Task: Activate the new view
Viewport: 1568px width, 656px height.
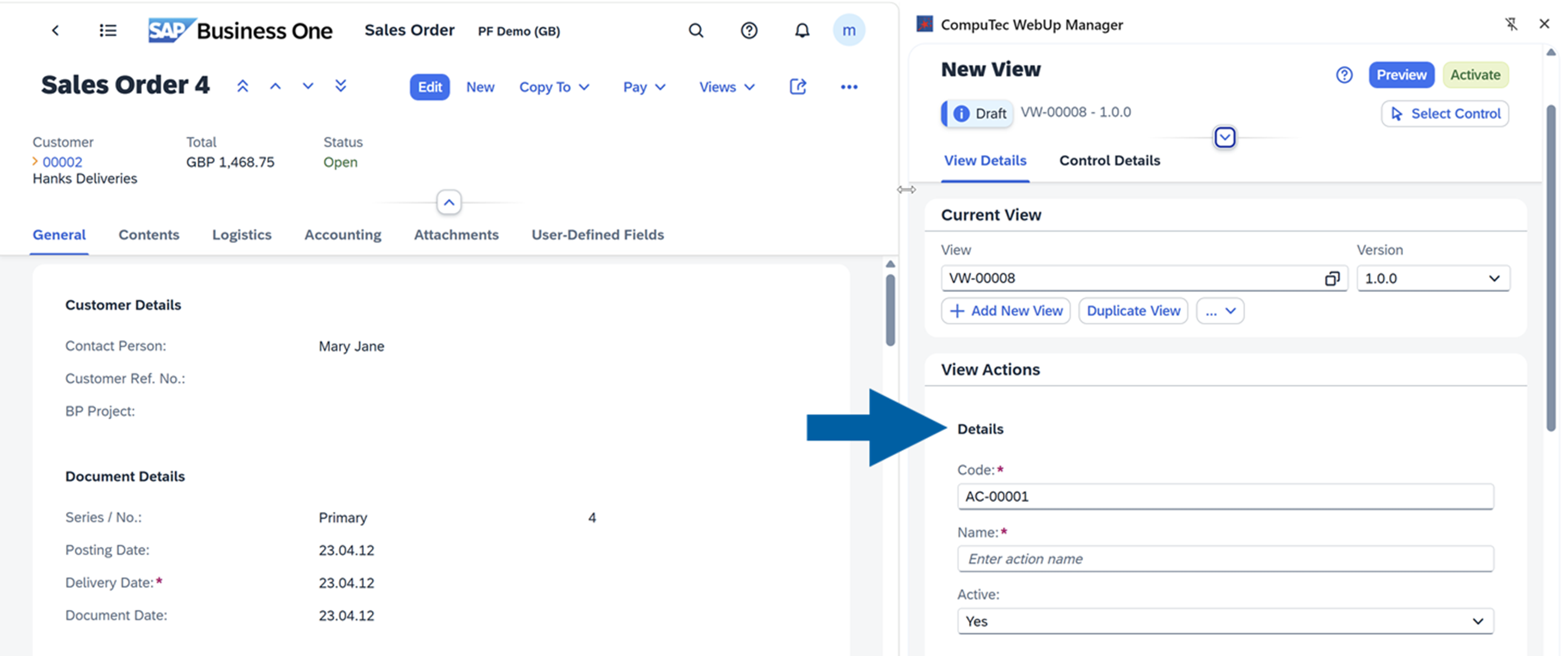Action: 1475,74
